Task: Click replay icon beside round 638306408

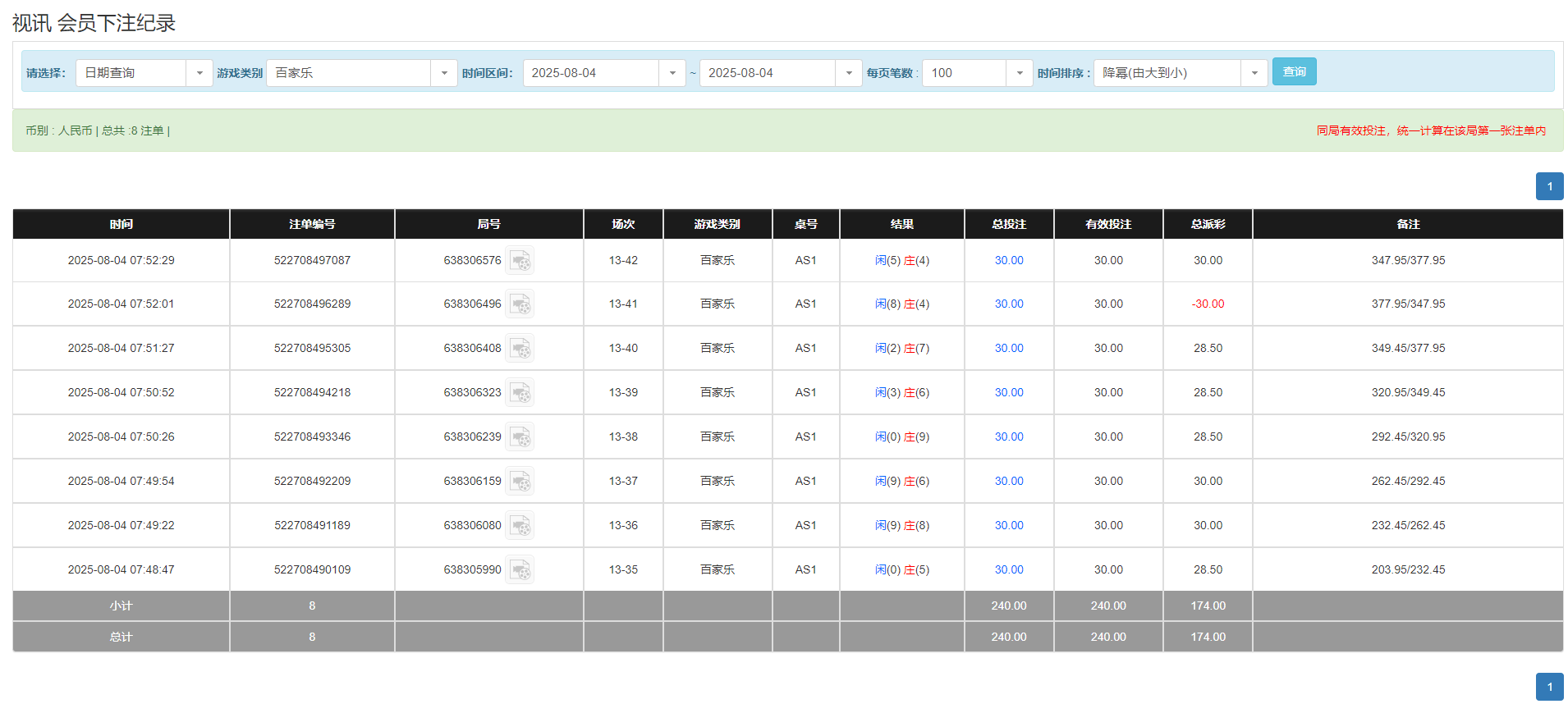Action: click(520, 349)
